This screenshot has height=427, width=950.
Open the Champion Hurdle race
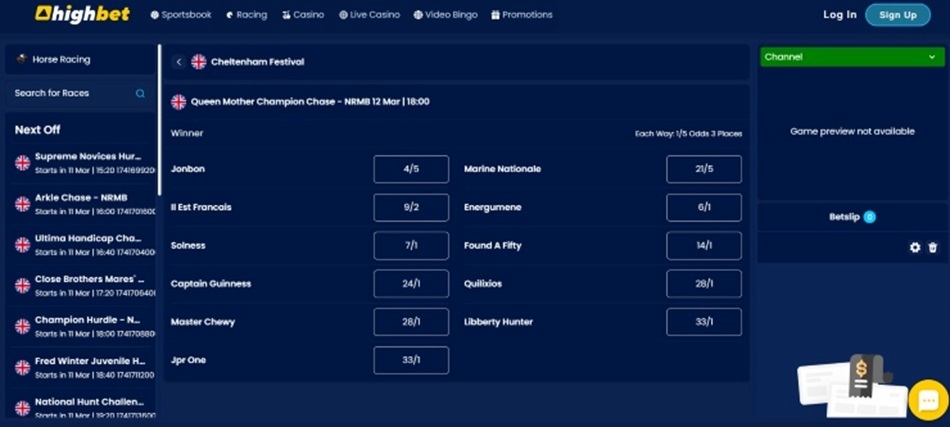tap(80, 326)
